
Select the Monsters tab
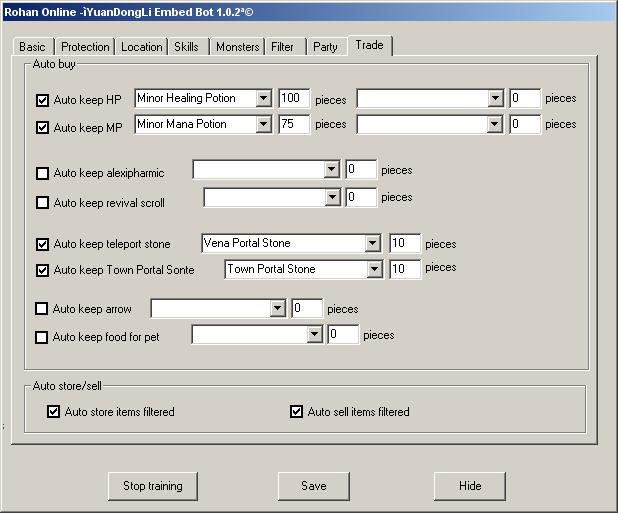237,46
